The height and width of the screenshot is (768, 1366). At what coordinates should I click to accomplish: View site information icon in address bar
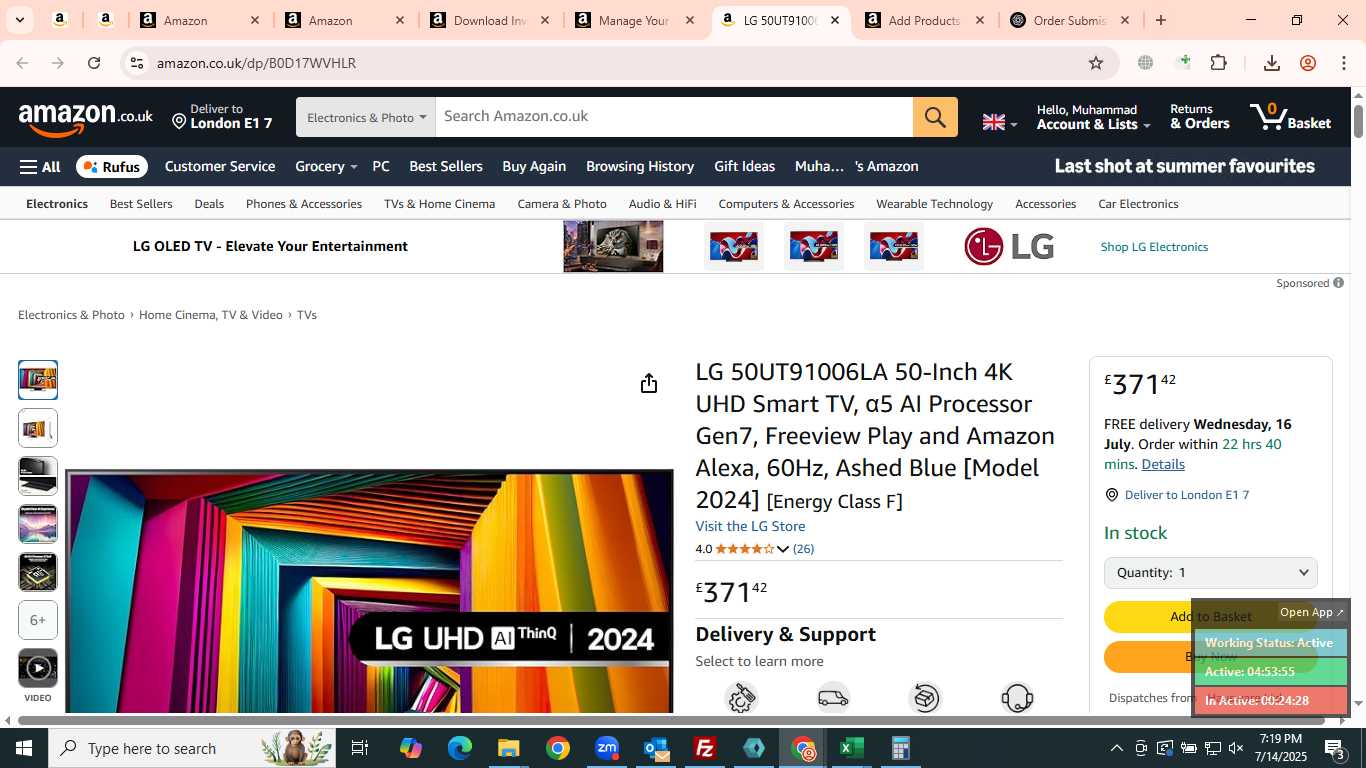(x=137, y=63)
